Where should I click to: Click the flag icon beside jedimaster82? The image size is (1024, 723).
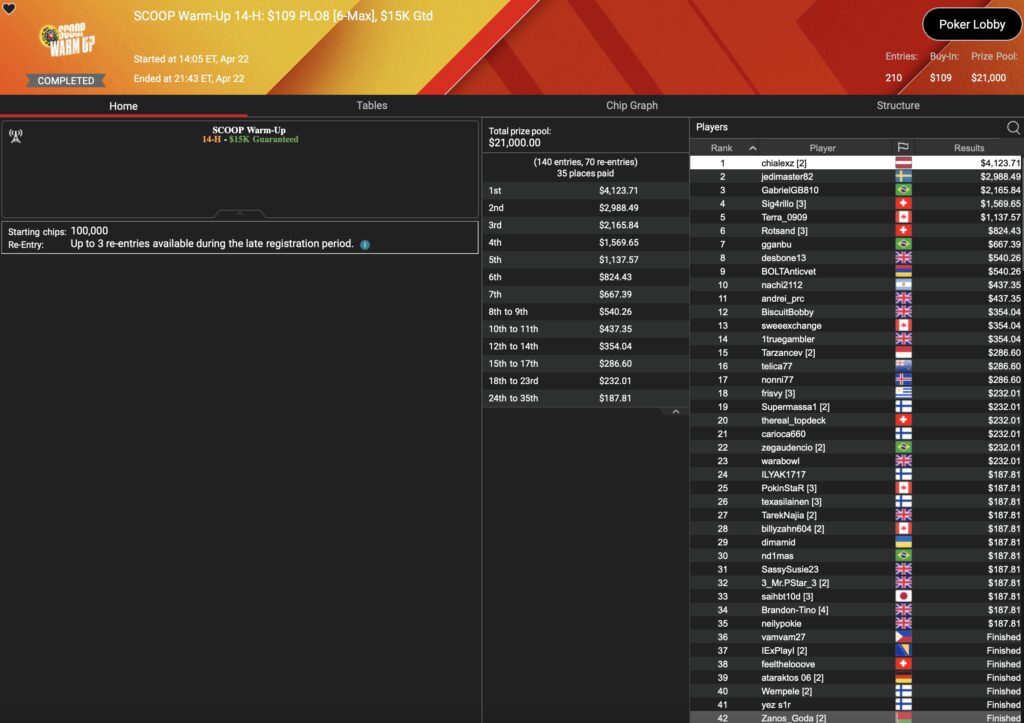coord(903,176)
